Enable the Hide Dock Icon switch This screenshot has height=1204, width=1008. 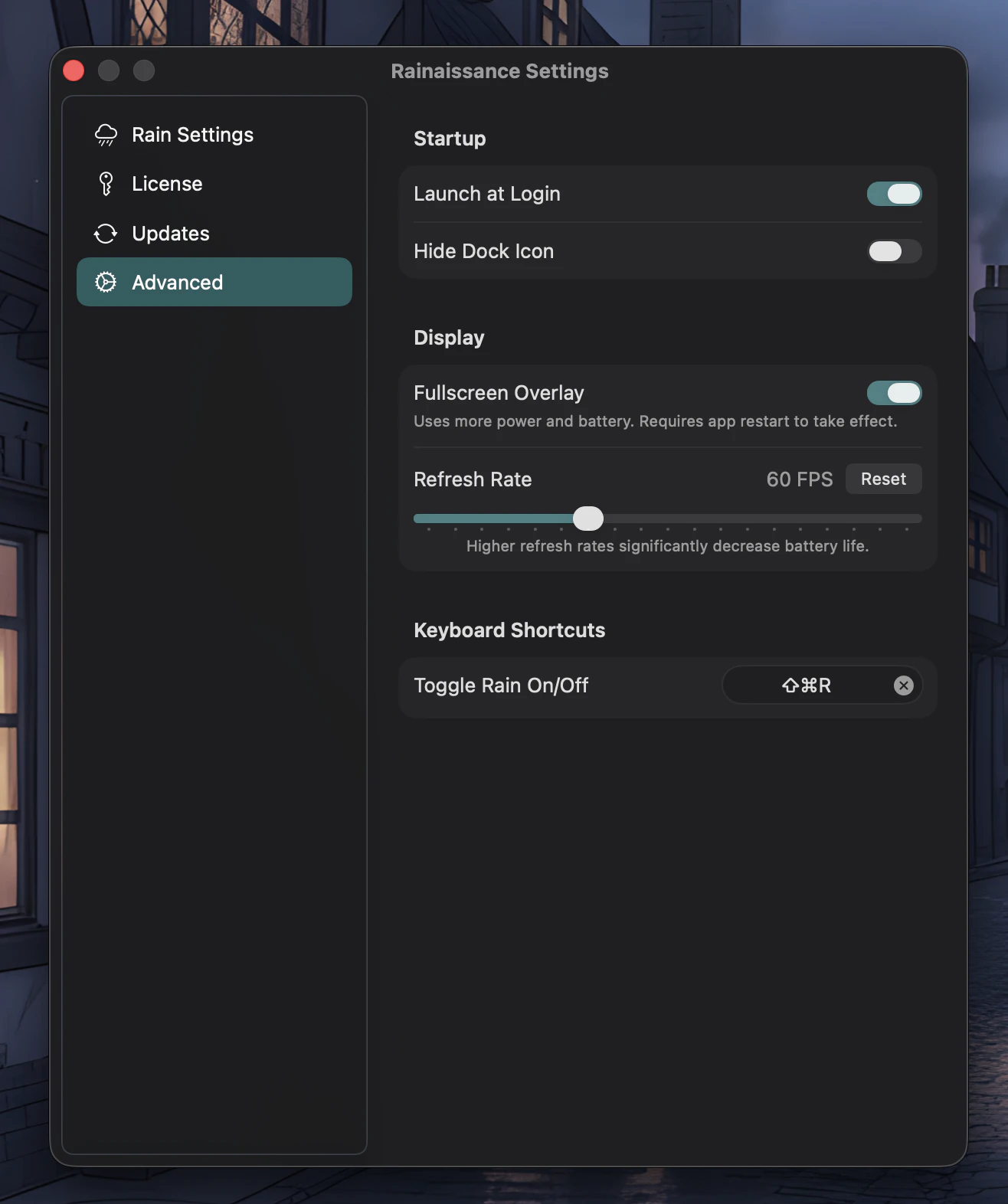(893, 251)
